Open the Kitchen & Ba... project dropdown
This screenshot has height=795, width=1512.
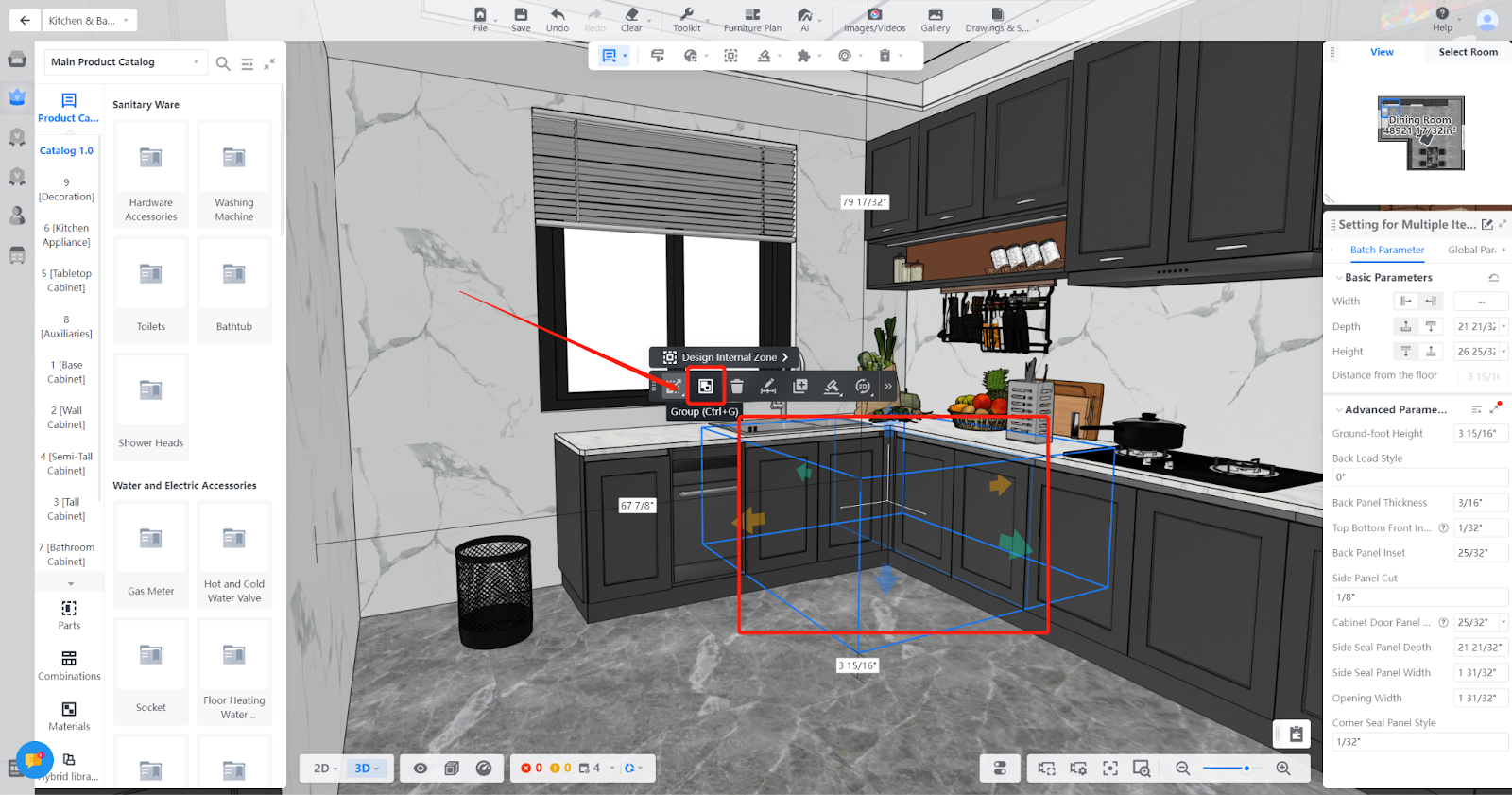(88, 20)
